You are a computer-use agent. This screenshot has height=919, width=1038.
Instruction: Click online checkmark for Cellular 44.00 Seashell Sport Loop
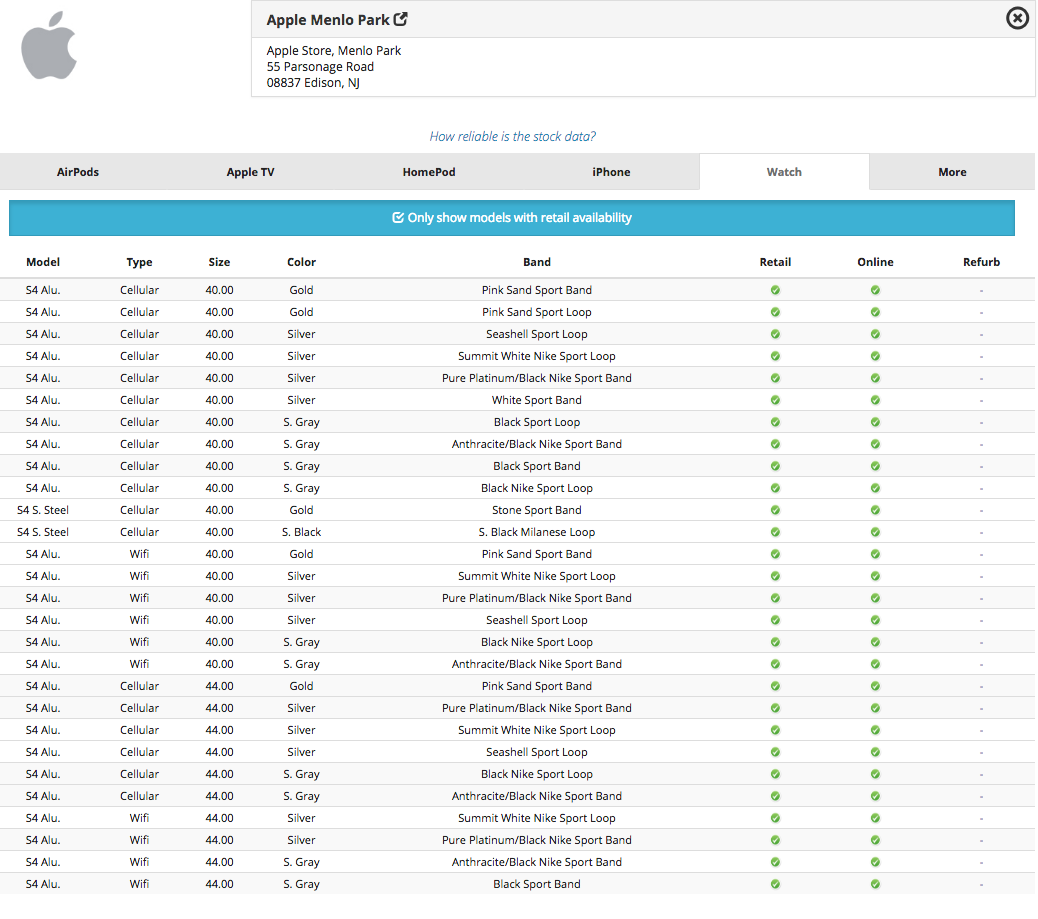click(875, 752)
